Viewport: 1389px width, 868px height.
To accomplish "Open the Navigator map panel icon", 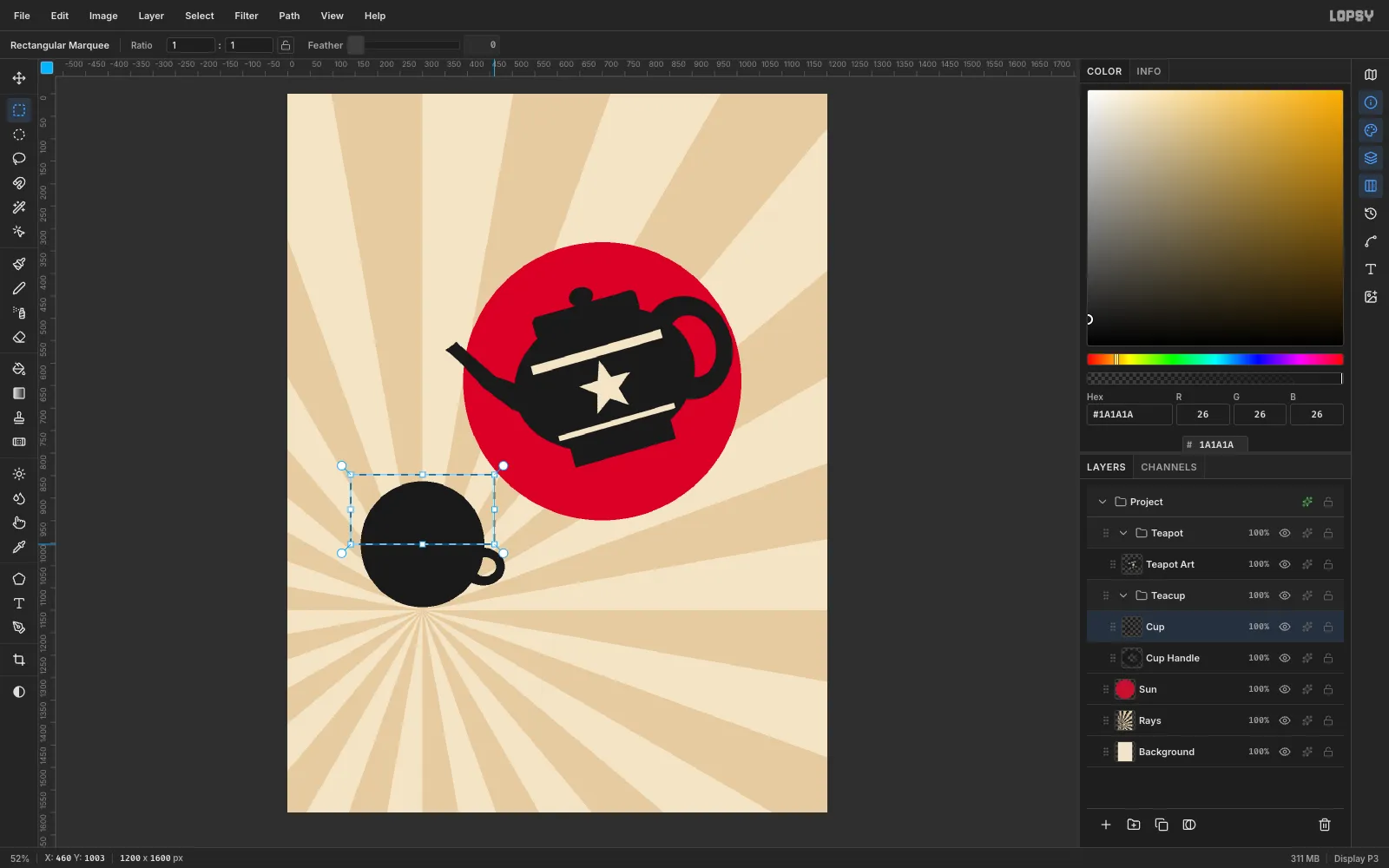I will (1371, 75).
